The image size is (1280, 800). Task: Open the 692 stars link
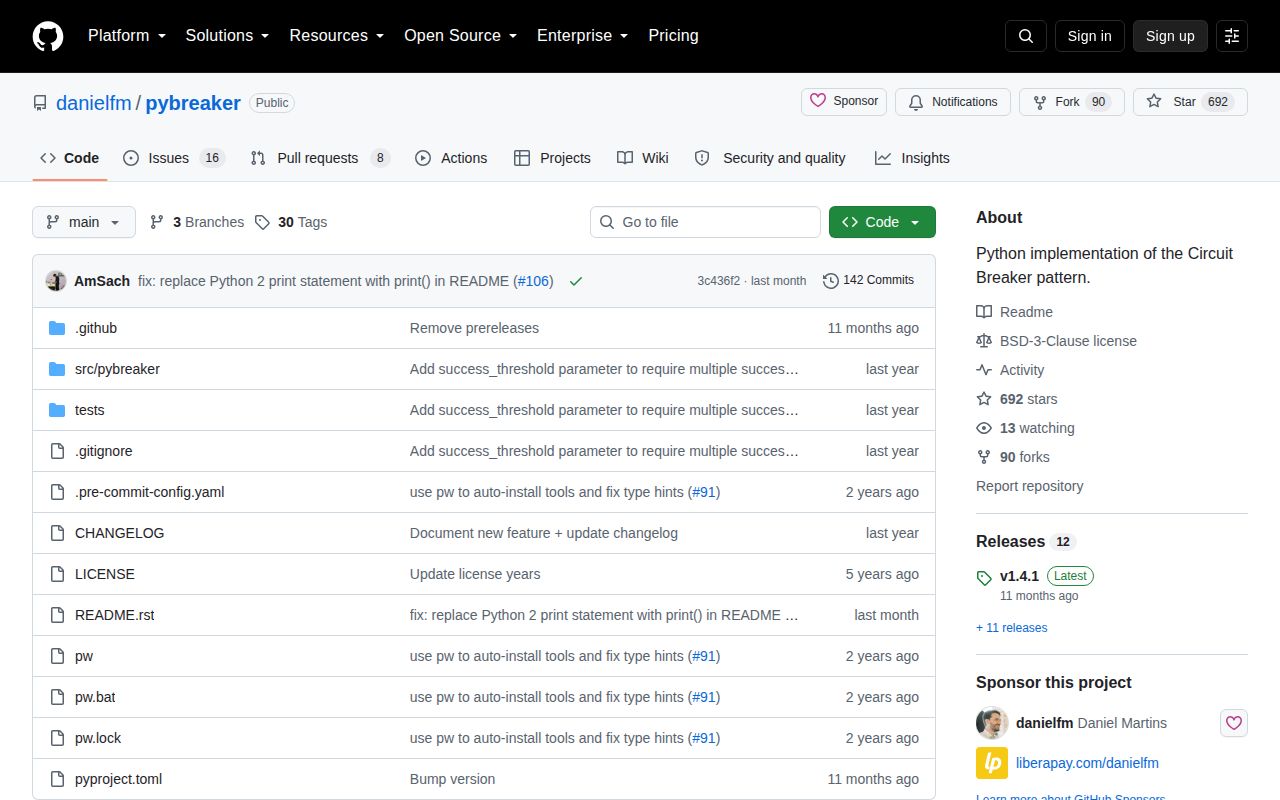pos(1017,399)
